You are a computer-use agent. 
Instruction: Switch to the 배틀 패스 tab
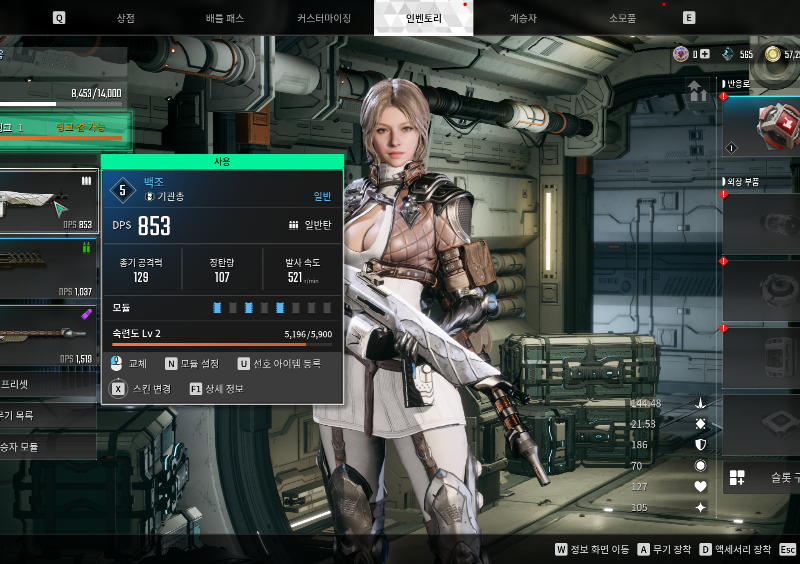[x=225, y=18]
